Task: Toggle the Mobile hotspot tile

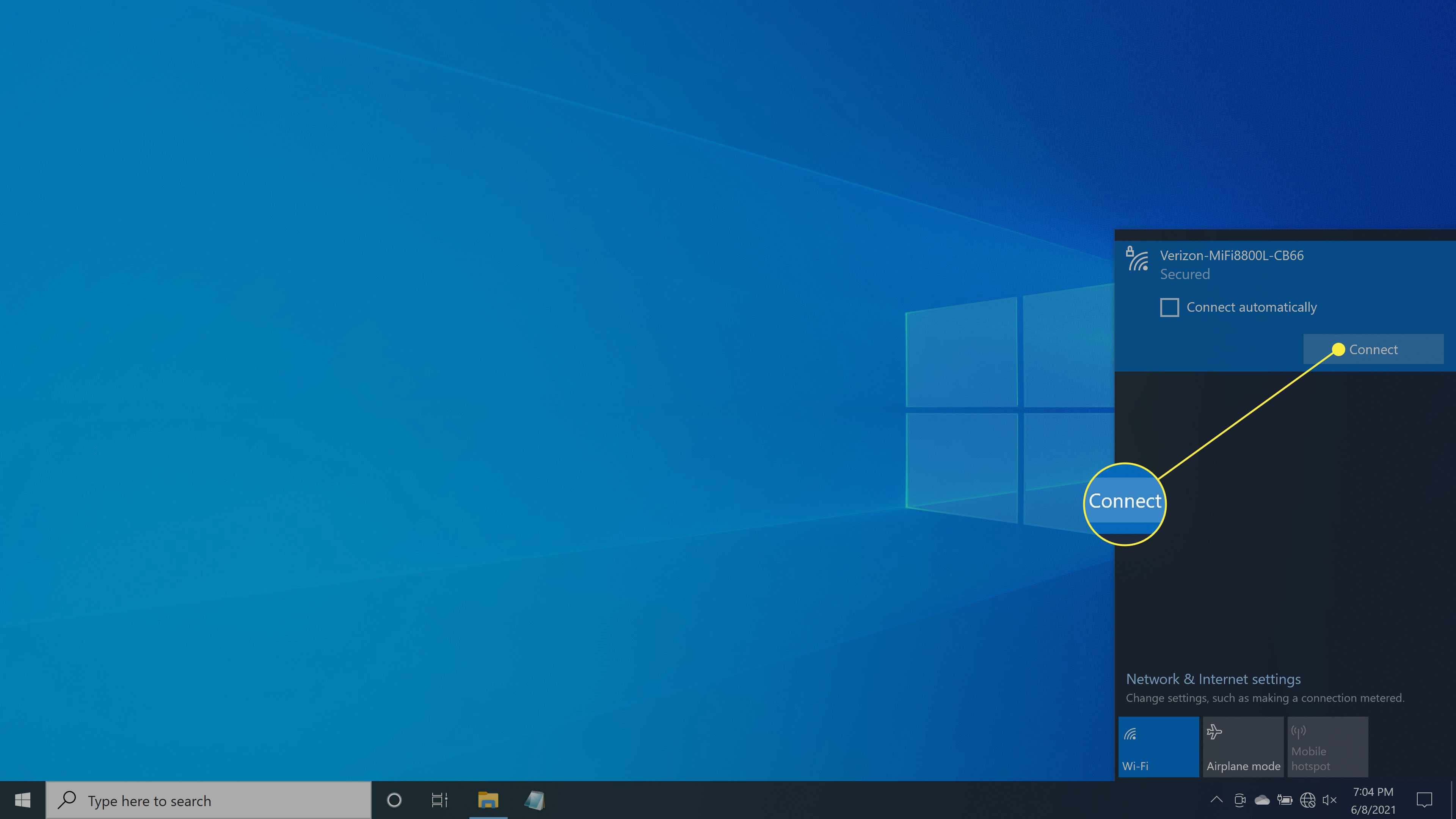Action: coord(1327,747)
